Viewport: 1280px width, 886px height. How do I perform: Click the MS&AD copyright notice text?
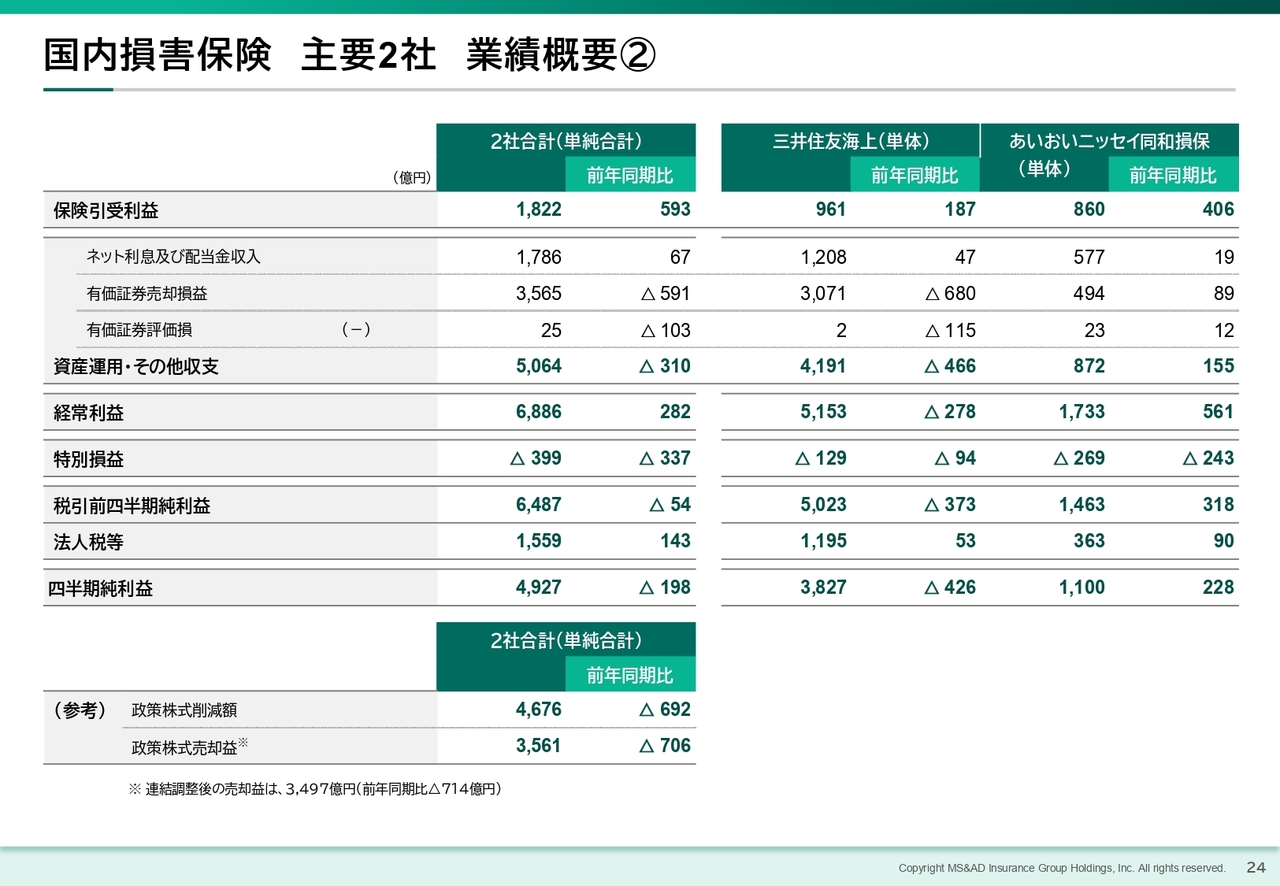click(x=1061, y=868)
